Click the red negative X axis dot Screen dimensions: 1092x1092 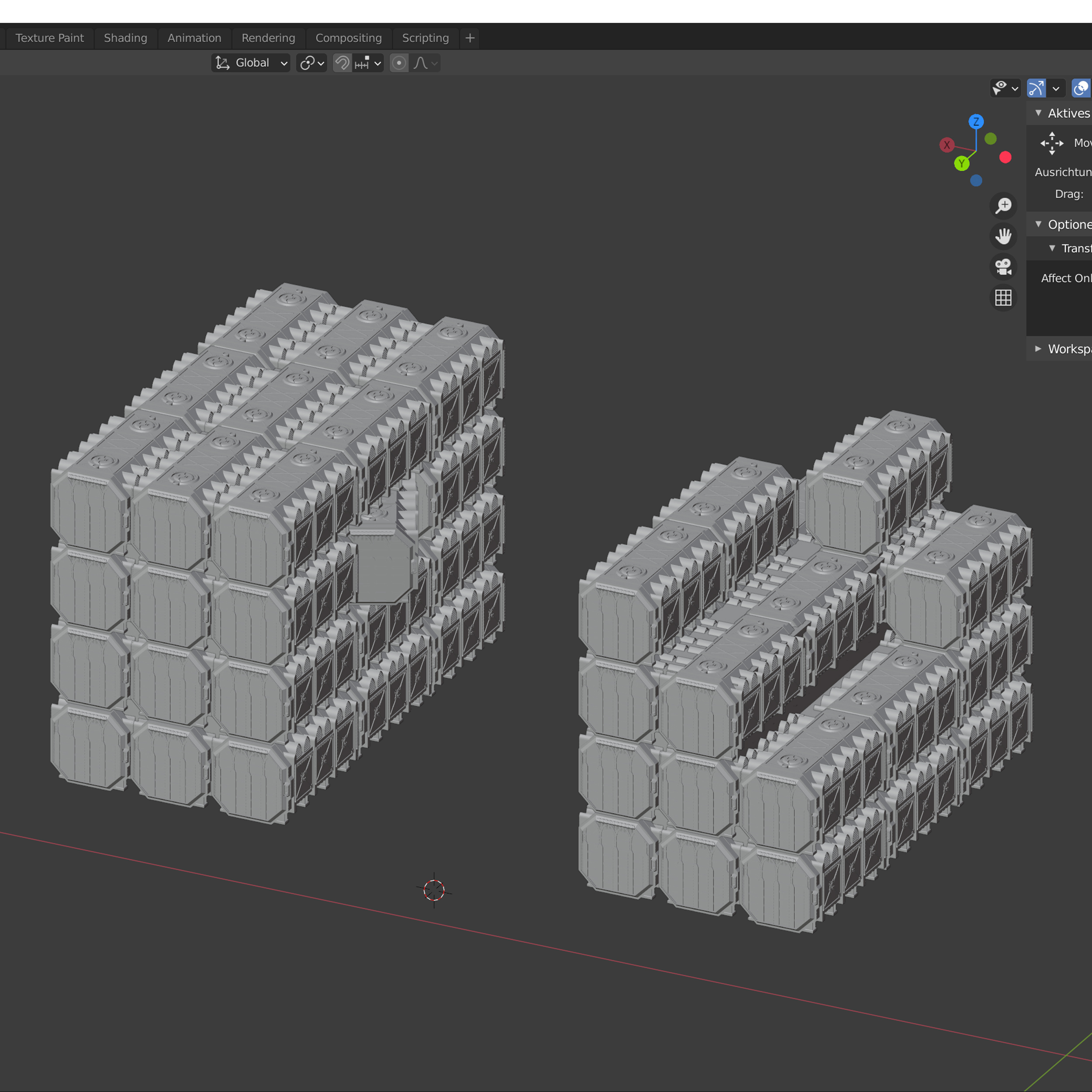point(1006,157)
